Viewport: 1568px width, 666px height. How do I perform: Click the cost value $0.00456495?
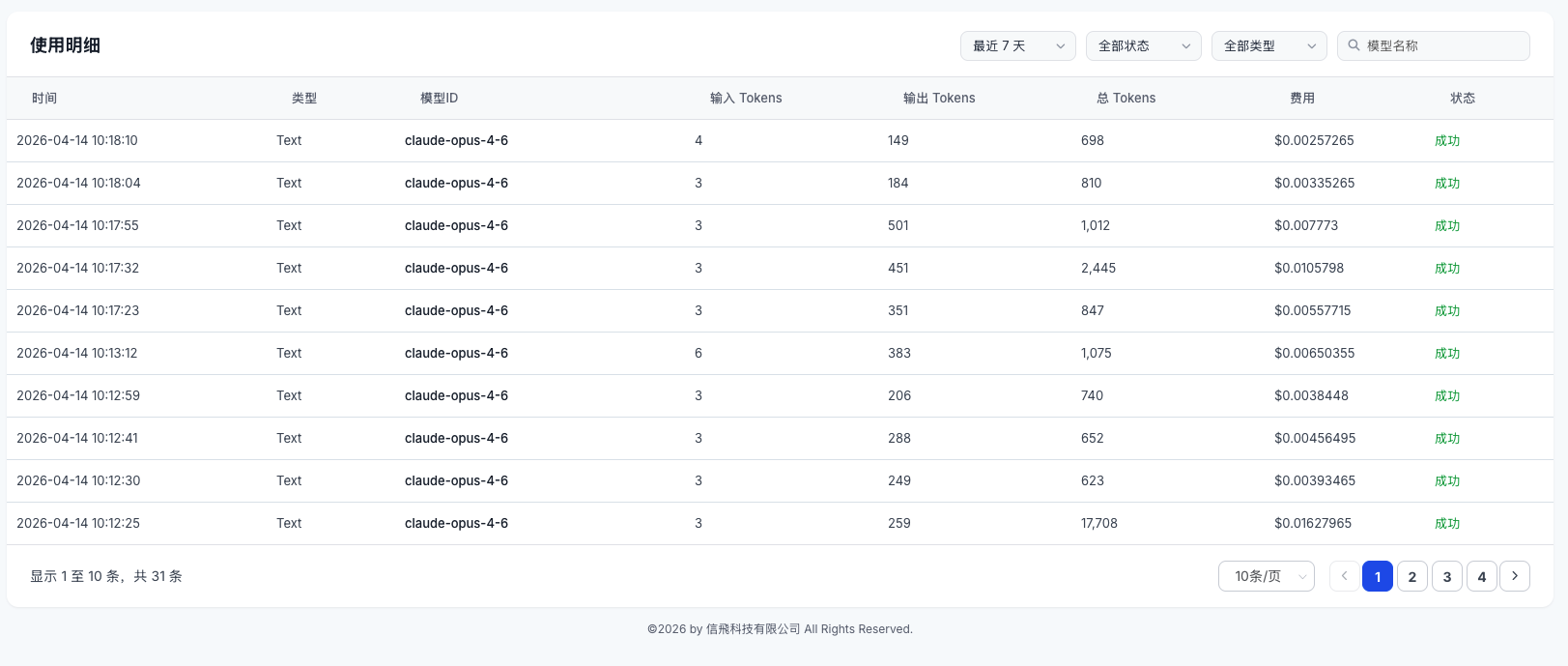(1315, 439)
